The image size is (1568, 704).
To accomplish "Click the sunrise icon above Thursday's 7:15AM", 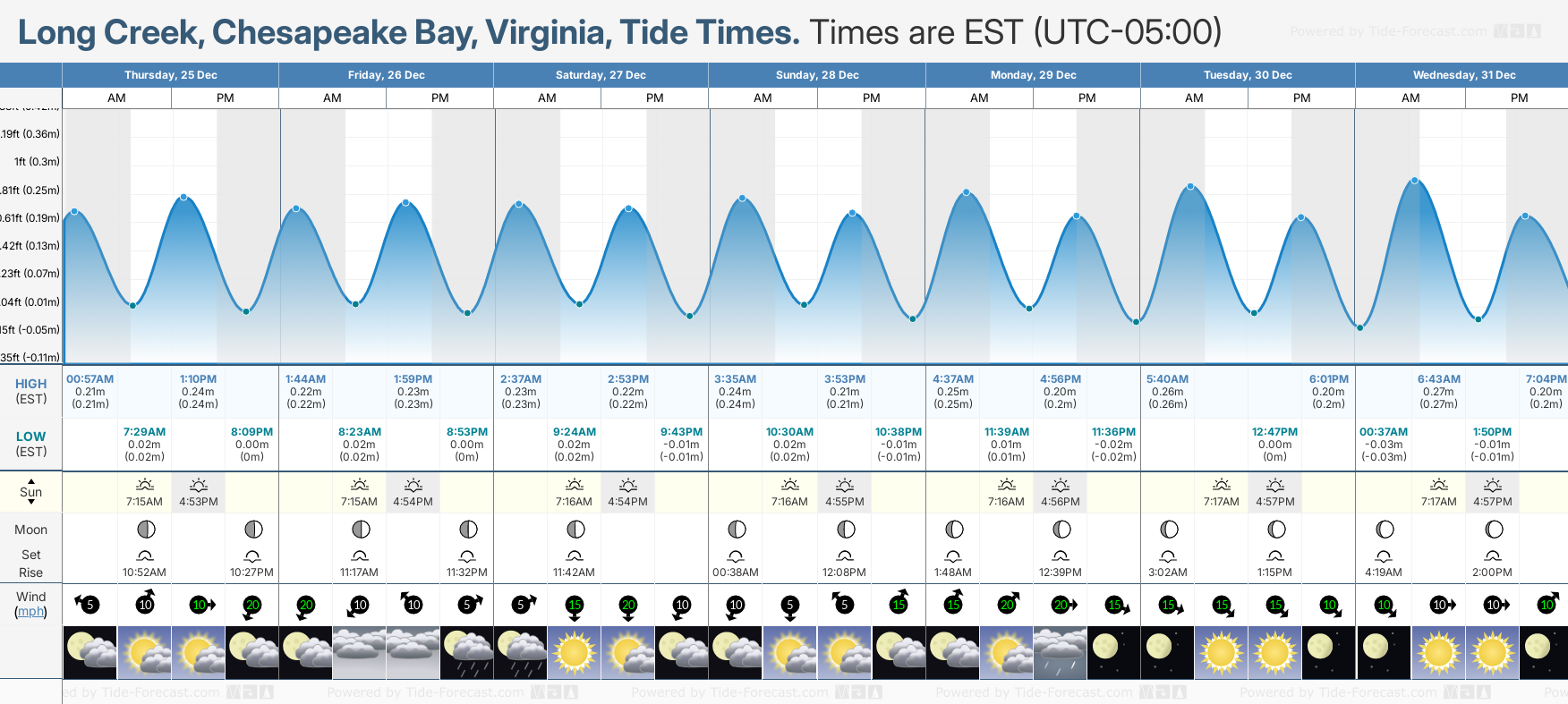I will [x=145, y=486].
